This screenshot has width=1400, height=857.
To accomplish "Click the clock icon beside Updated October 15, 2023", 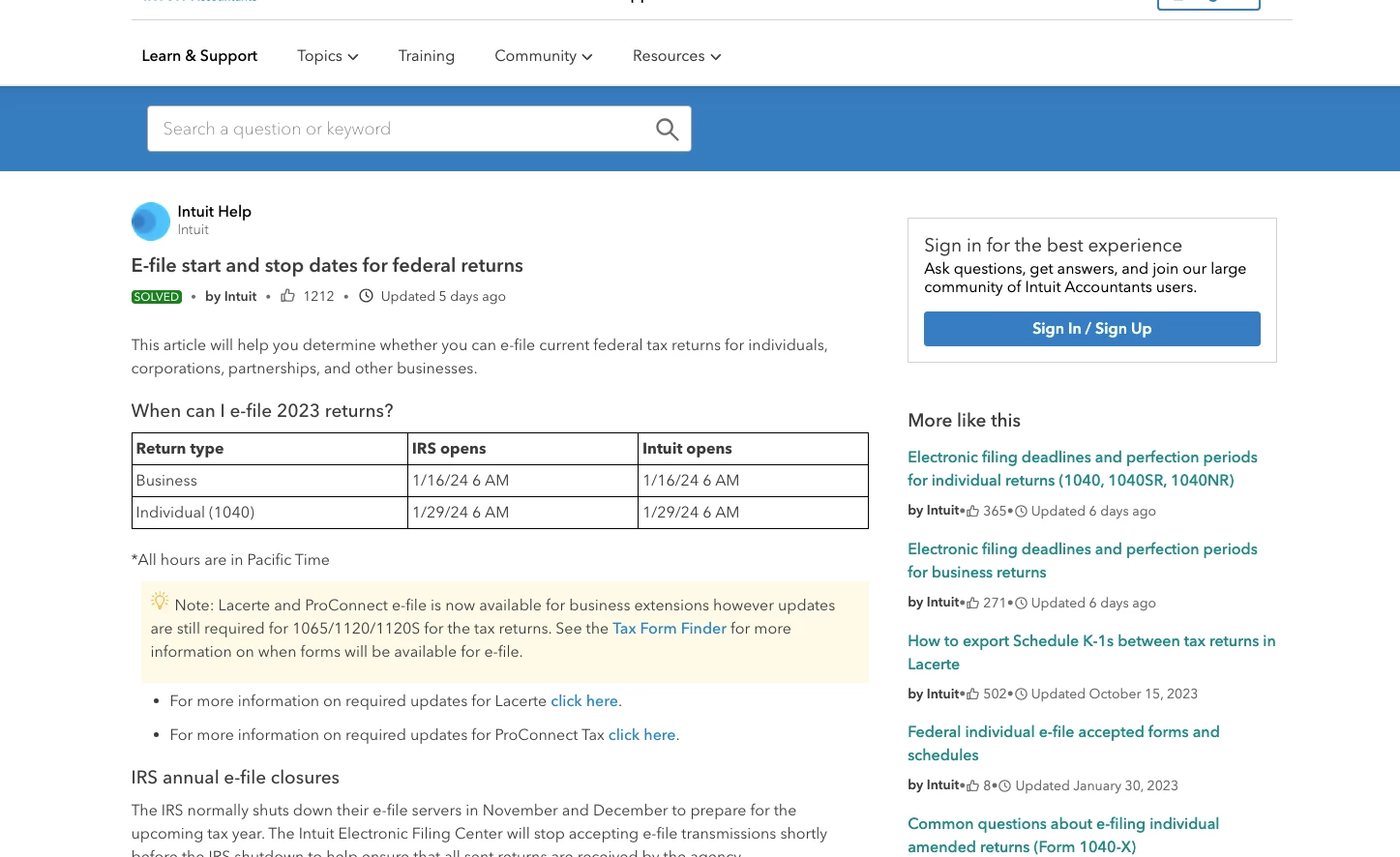I will 1021,694.
